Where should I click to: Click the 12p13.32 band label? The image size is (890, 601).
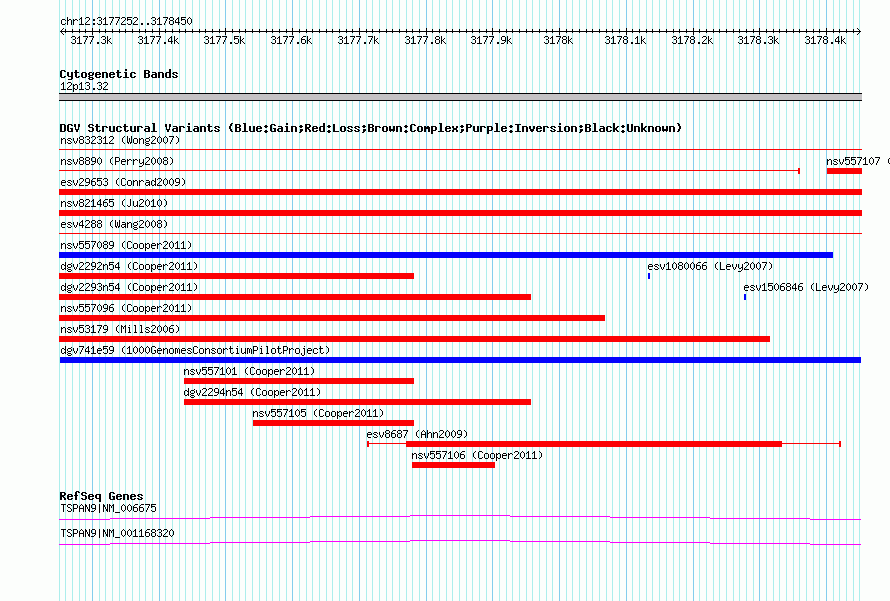[x=84, y=86]
